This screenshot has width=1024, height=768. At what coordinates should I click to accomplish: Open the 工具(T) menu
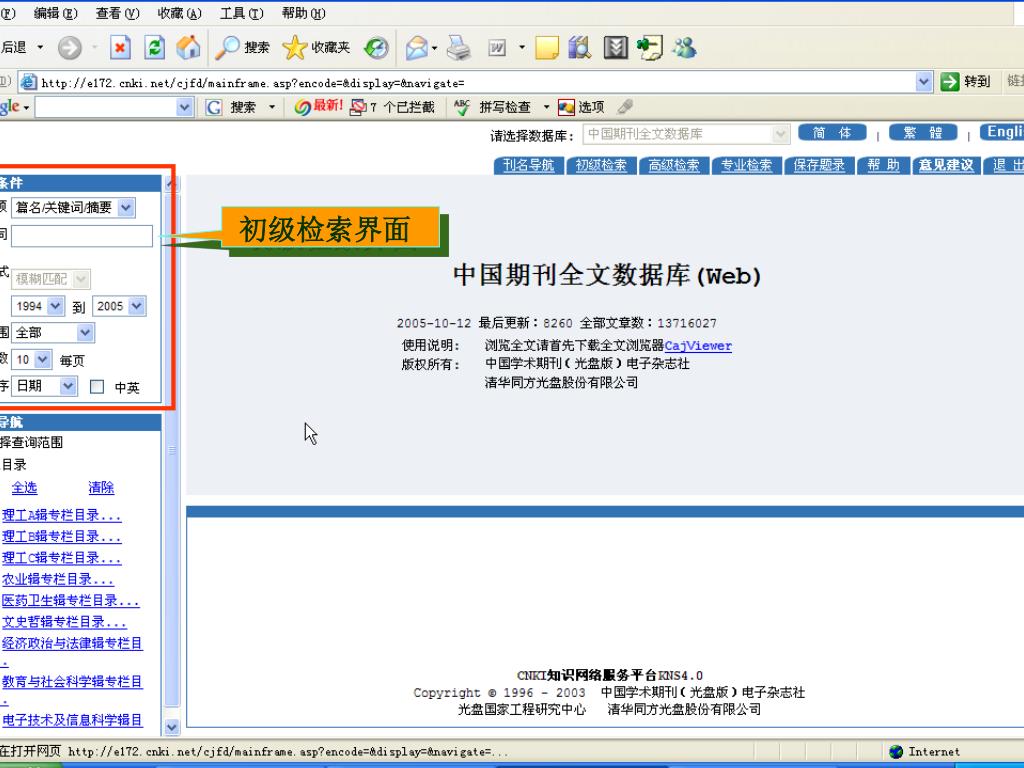[242, 13]
